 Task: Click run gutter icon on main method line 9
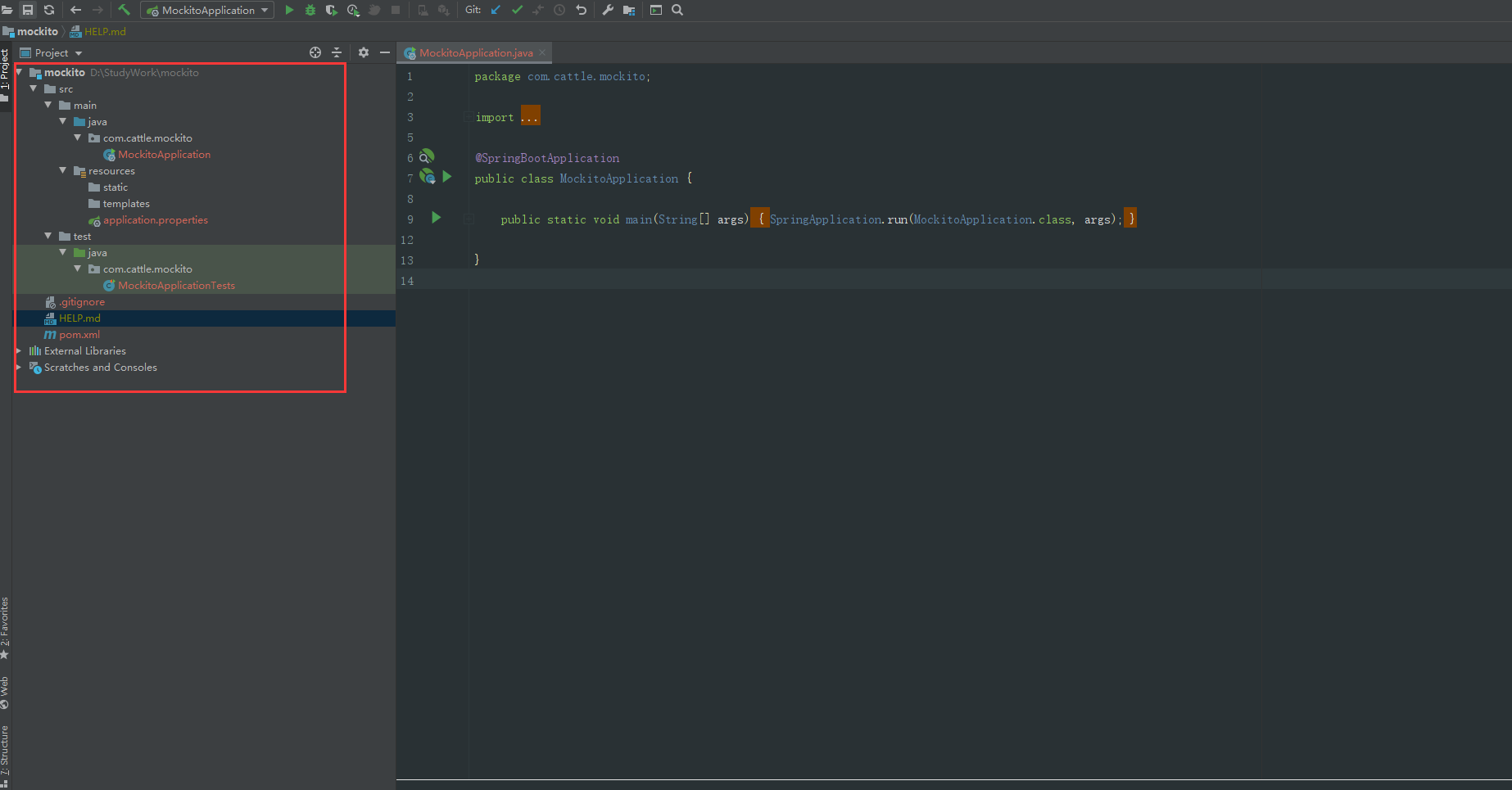coord(437,218)
